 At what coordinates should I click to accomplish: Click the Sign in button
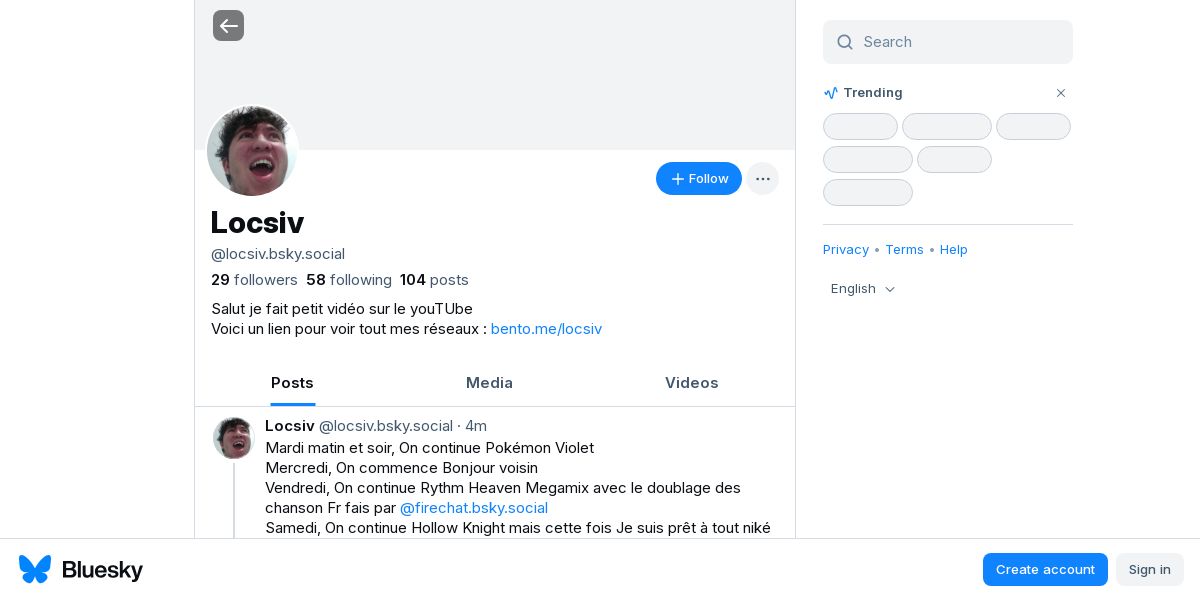pos(1149,569)
